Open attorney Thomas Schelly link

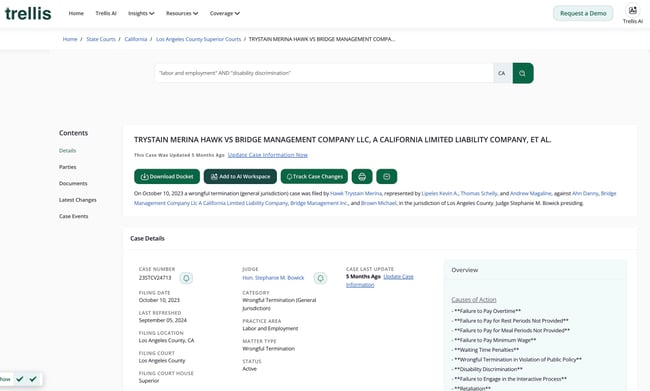pos(478,193)
